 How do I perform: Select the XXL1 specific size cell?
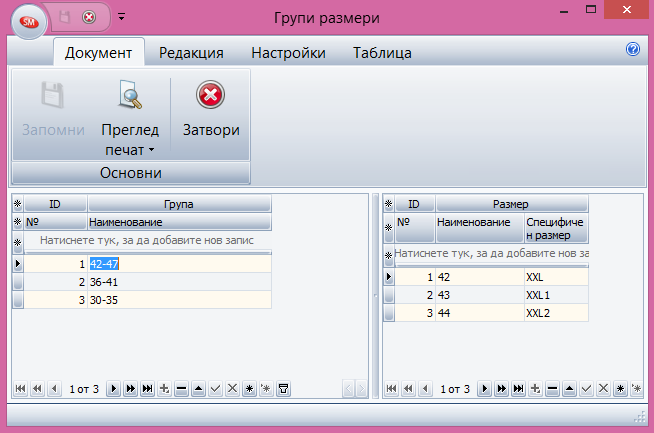[x=556, y=295]
